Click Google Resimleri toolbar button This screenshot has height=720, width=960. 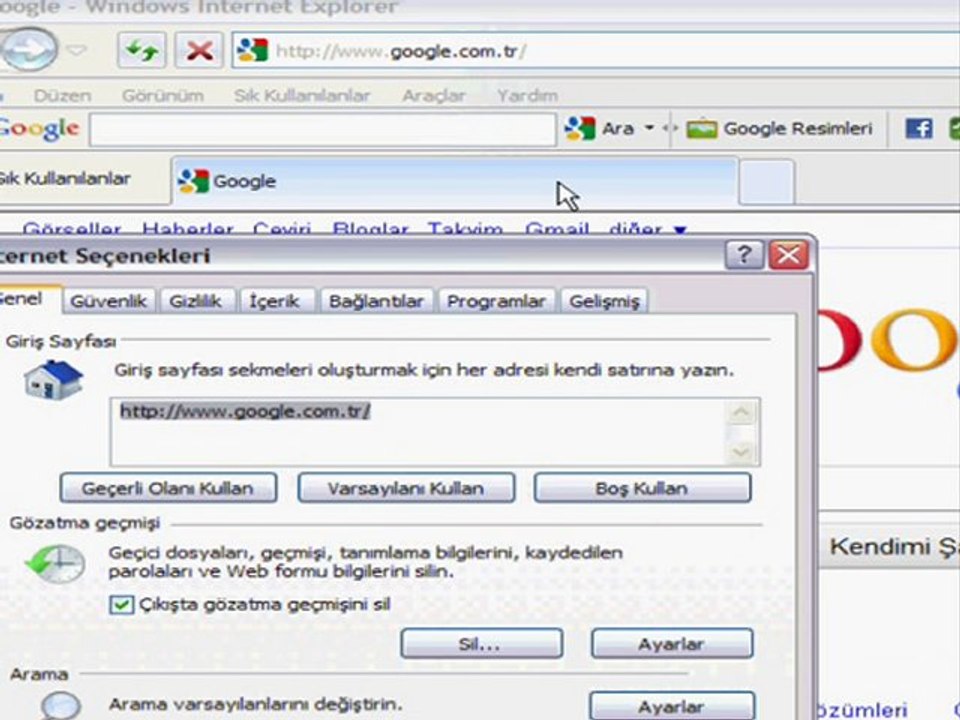(x=780, y=129)
